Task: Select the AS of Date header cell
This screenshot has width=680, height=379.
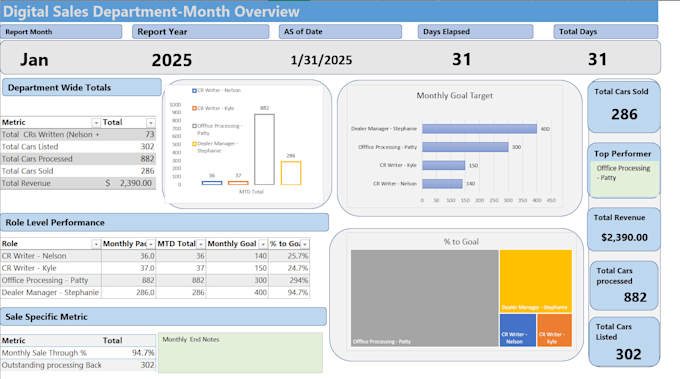Action: [x=340, y=32]
